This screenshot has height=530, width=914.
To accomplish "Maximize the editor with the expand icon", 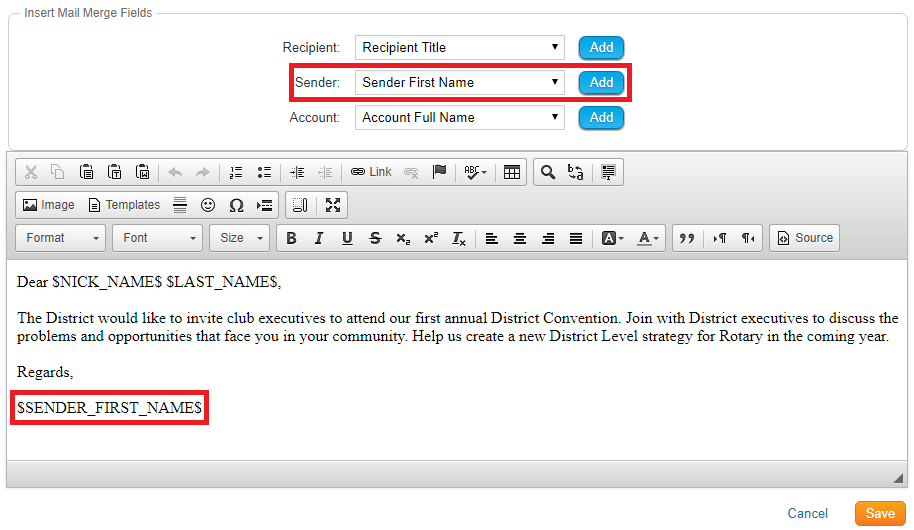I will 333,205.
